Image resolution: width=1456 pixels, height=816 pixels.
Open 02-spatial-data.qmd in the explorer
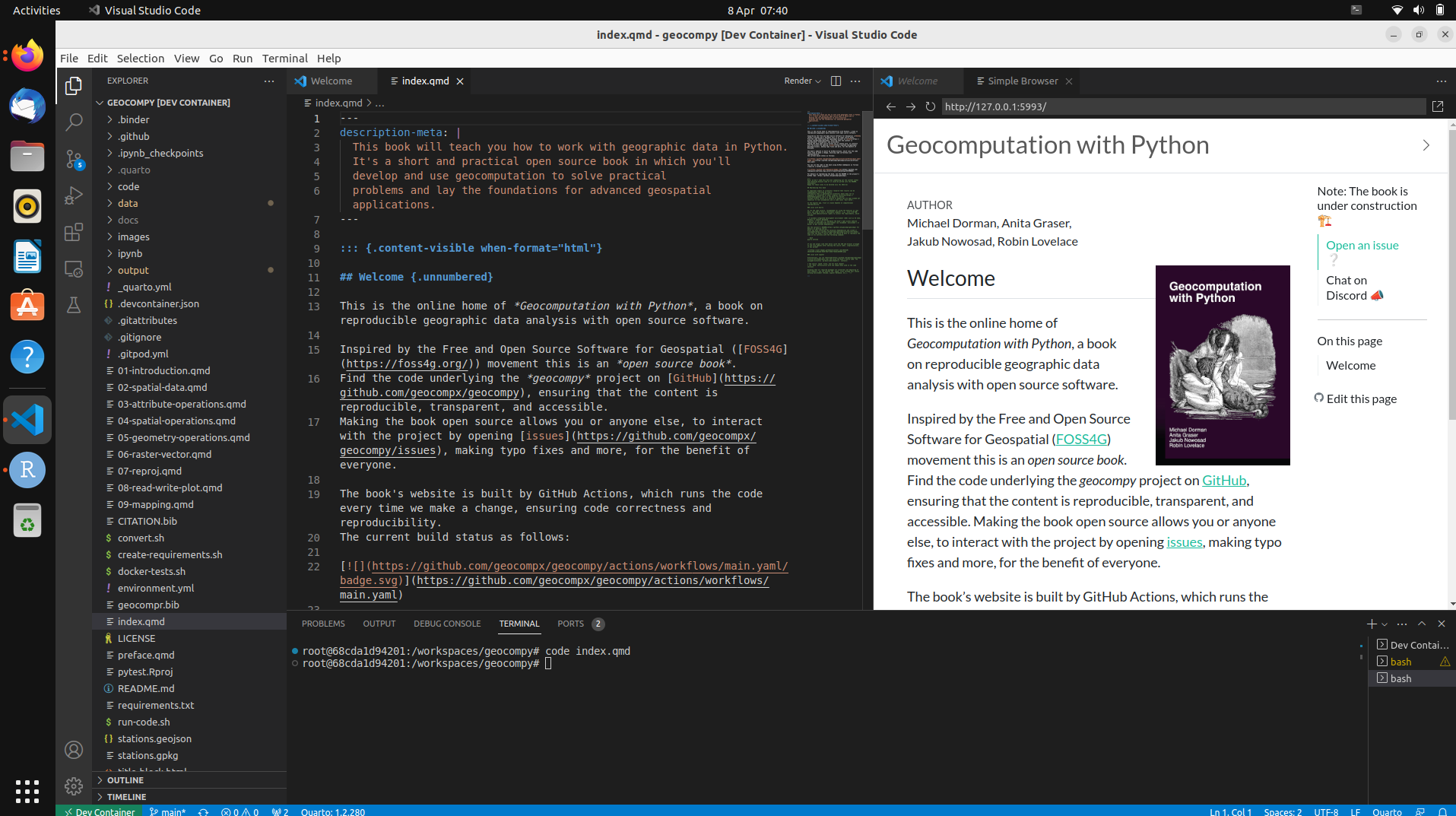162,387
